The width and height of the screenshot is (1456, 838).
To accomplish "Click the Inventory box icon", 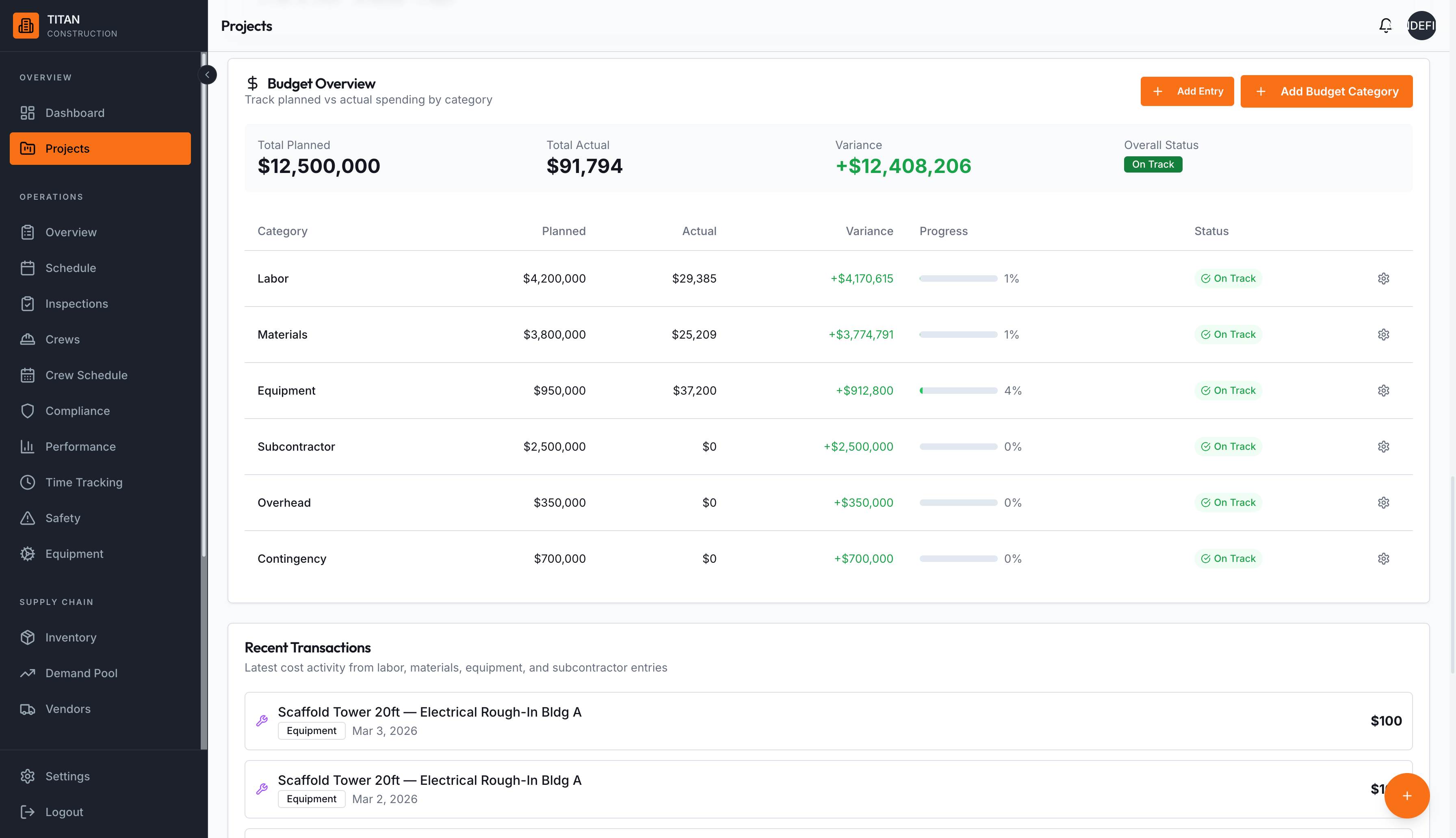I will point(28,638).
